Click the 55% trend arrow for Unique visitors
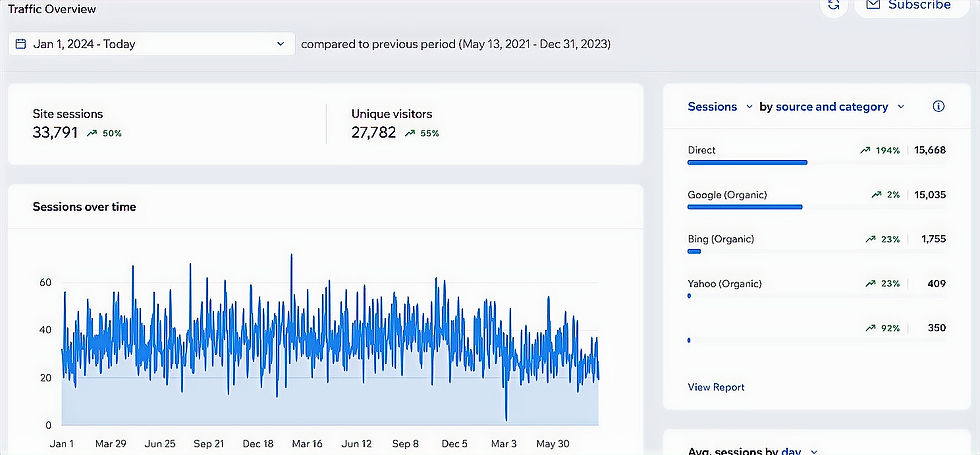The height and width of the screenshot is (455, 980). 410,133
